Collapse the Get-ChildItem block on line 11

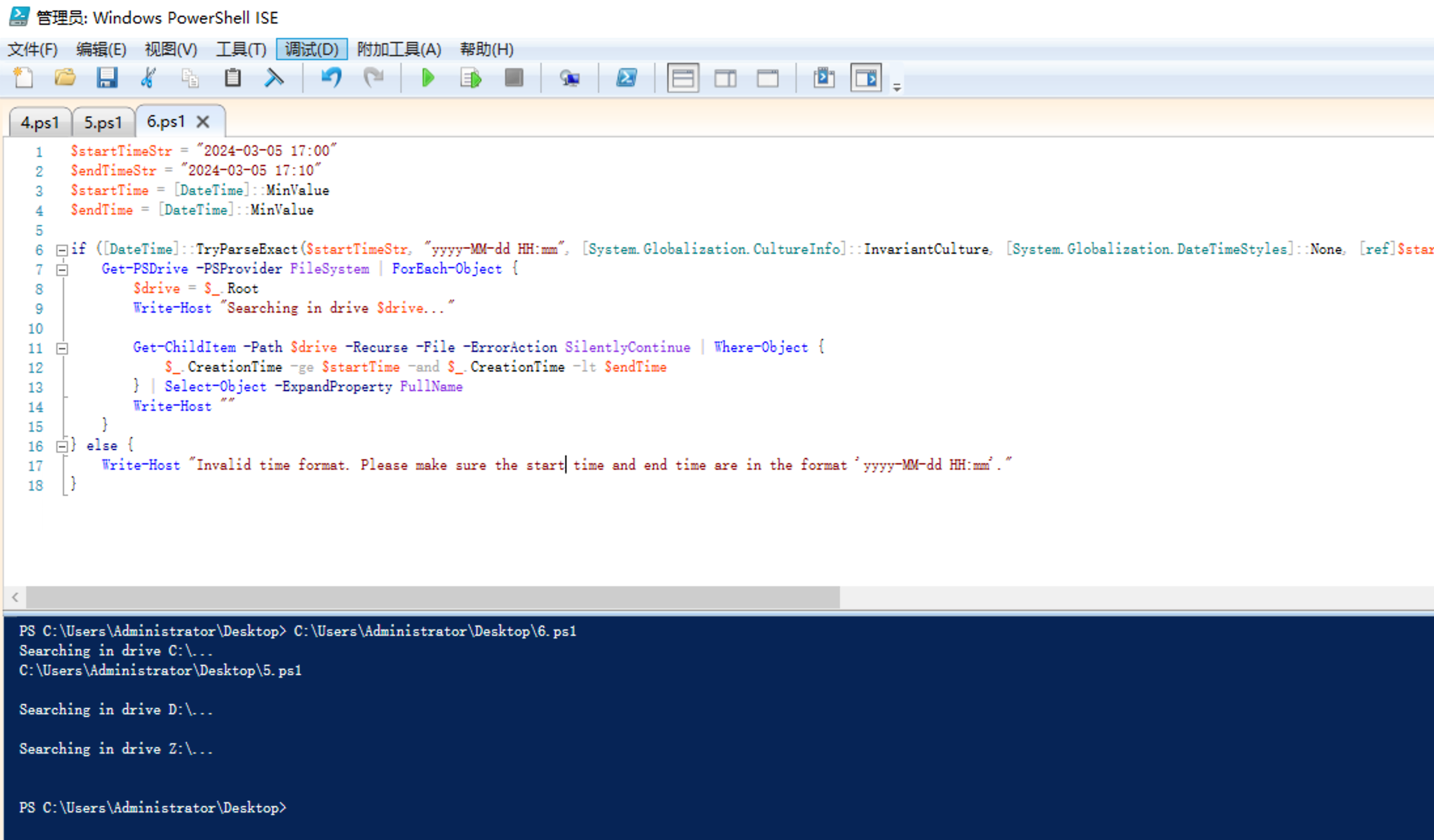pyautogui.click(x=62, y=349)
